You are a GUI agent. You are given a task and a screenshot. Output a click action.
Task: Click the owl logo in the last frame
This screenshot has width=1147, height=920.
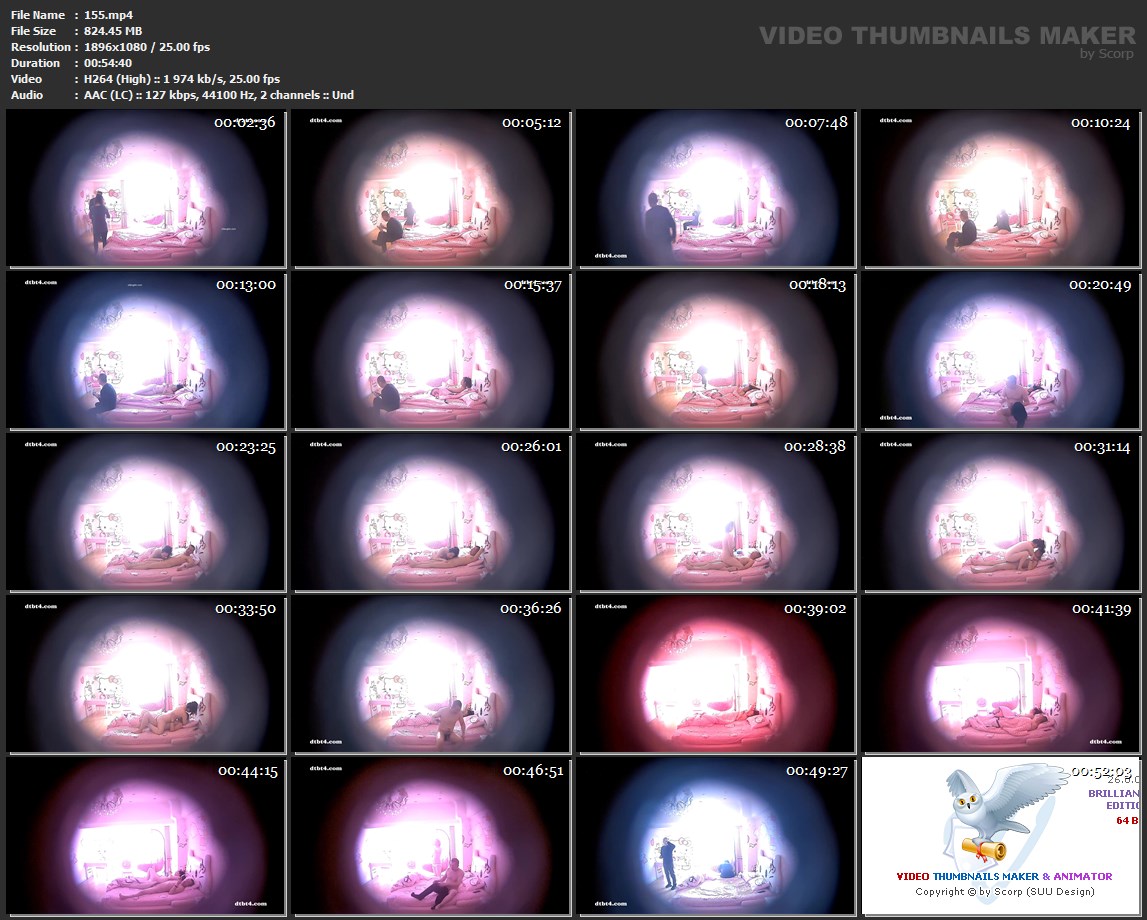[1006, 813]
